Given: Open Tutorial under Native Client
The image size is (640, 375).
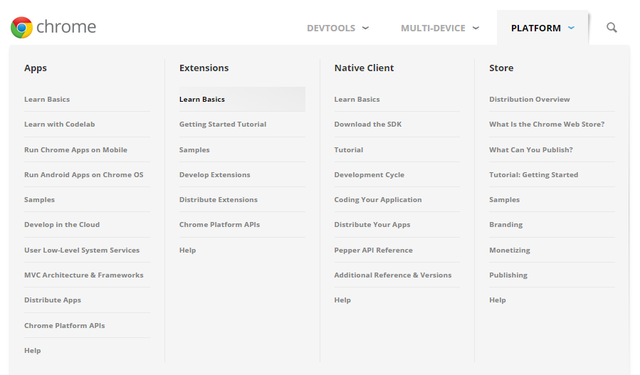Looking at the screenshot, I should 349,150.
